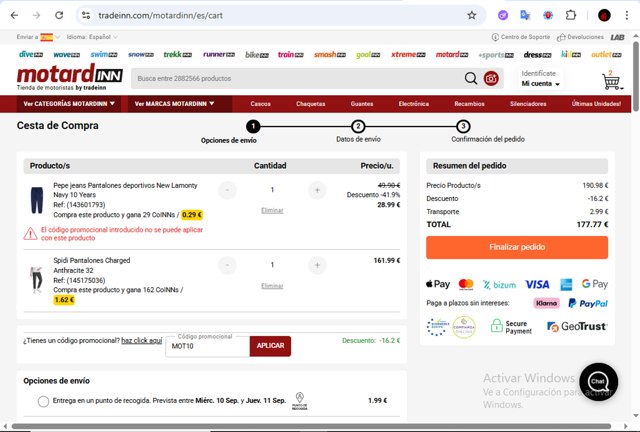Click the horizontal page scrollbar
Image resolution: width=640 pixels, height=432 pixels.
312,426
